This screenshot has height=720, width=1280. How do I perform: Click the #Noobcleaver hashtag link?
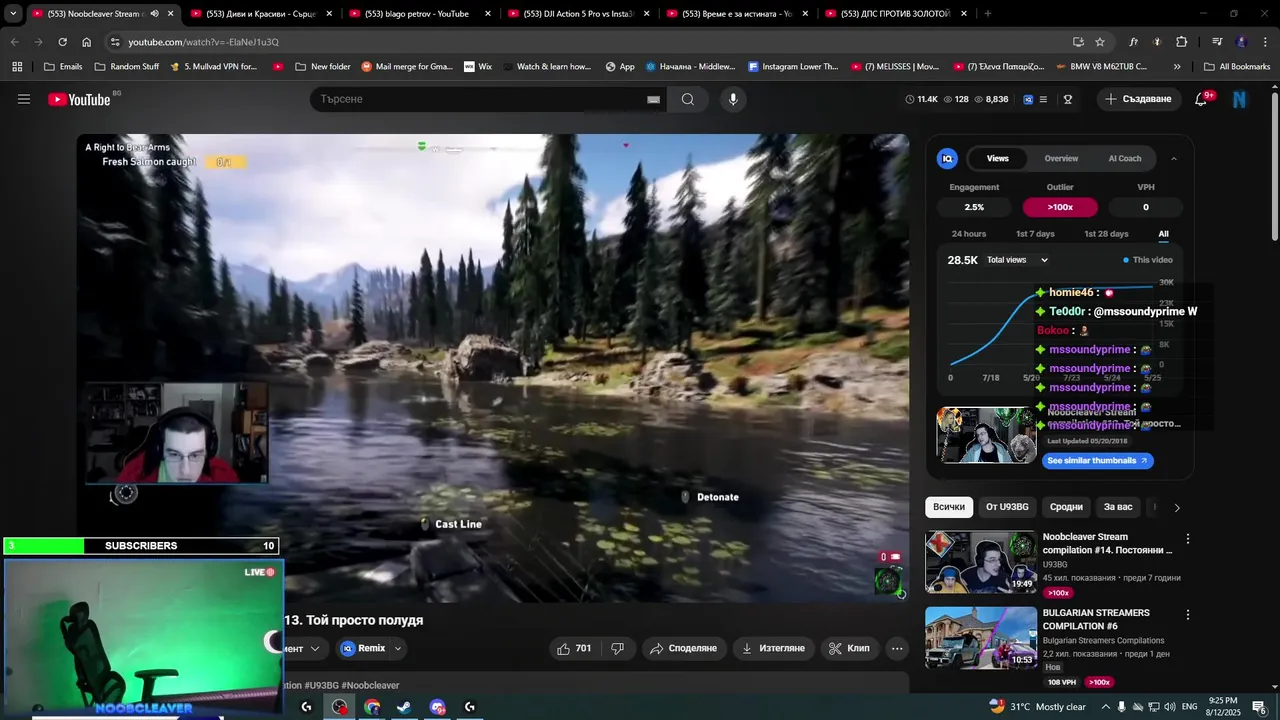click(x=370, y=685)
